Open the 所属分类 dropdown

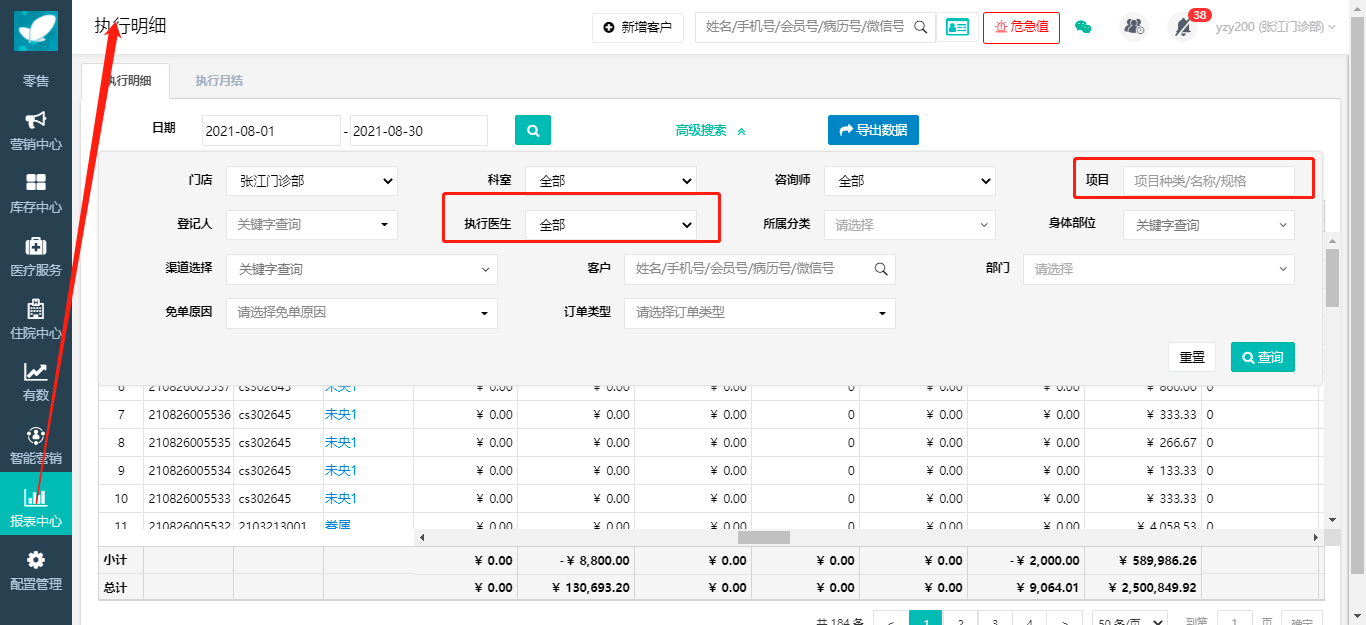909,225
